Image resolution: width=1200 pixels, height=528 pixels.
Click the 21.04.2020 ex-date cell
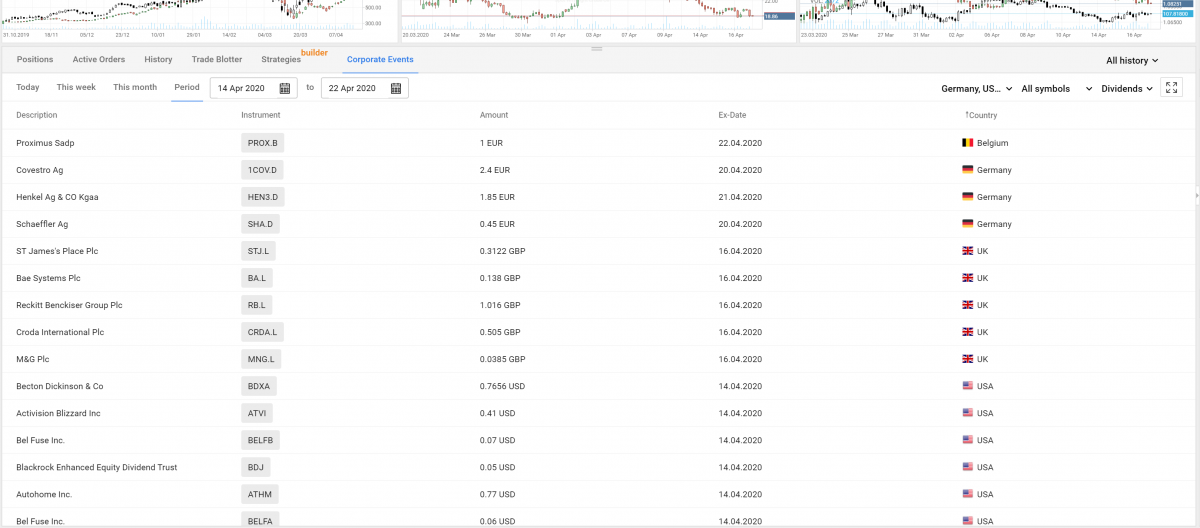click(x=740, y=197)
